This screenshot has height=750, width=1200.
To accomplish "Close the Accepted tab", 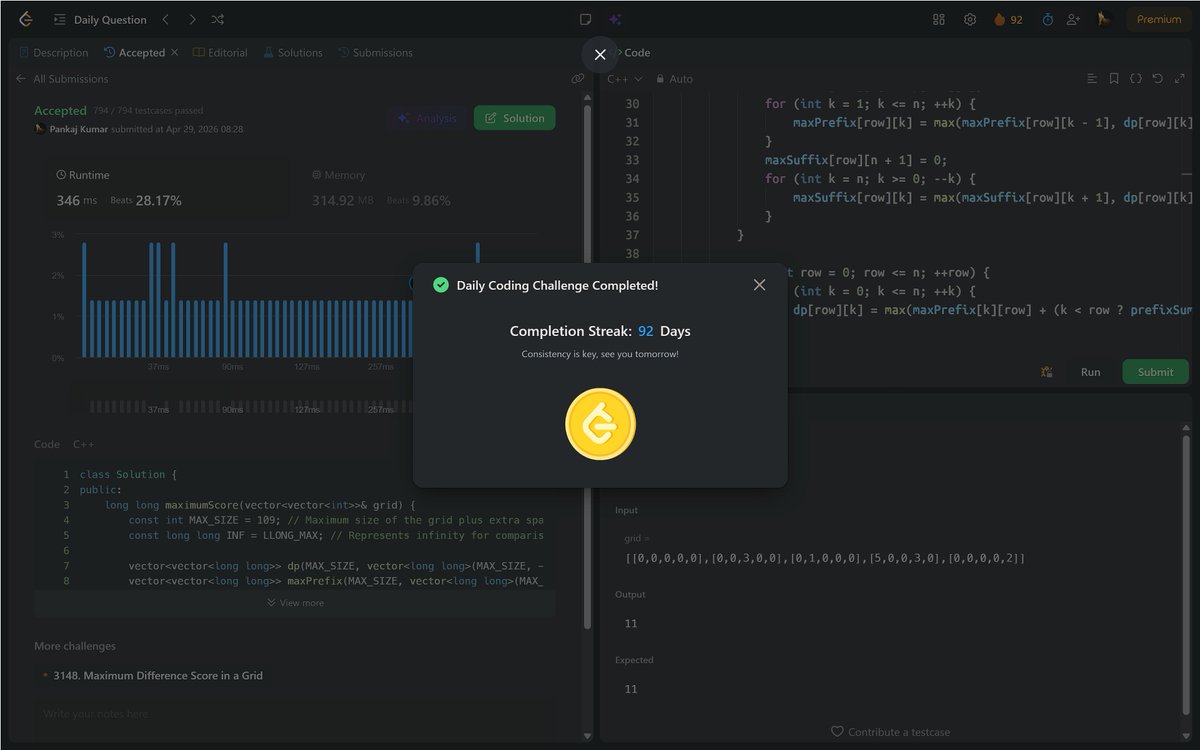I will point(175,52).
